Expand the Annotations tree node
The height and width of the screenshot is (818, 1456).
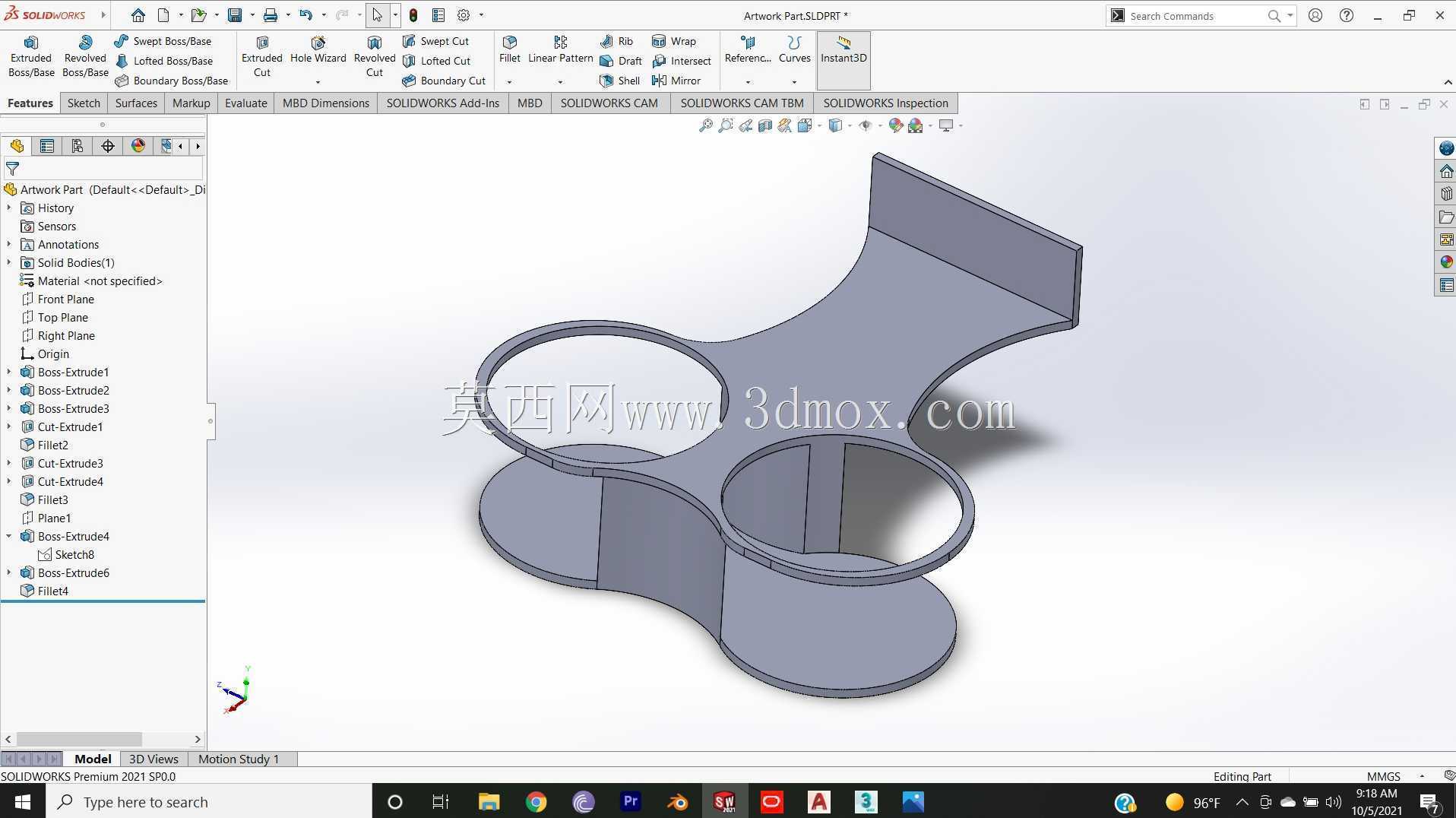(x=9, y=244)
